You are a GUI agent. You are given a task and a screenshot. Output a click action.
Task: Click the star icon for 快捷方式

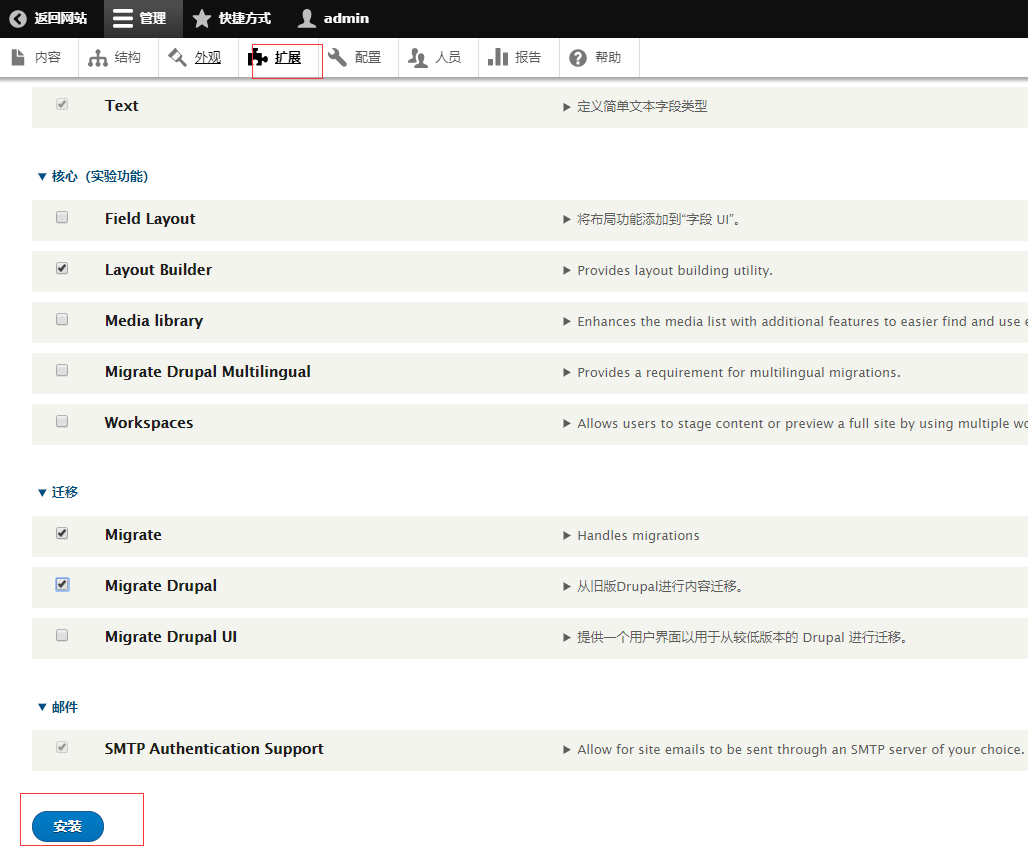click(x=202, y=19)
